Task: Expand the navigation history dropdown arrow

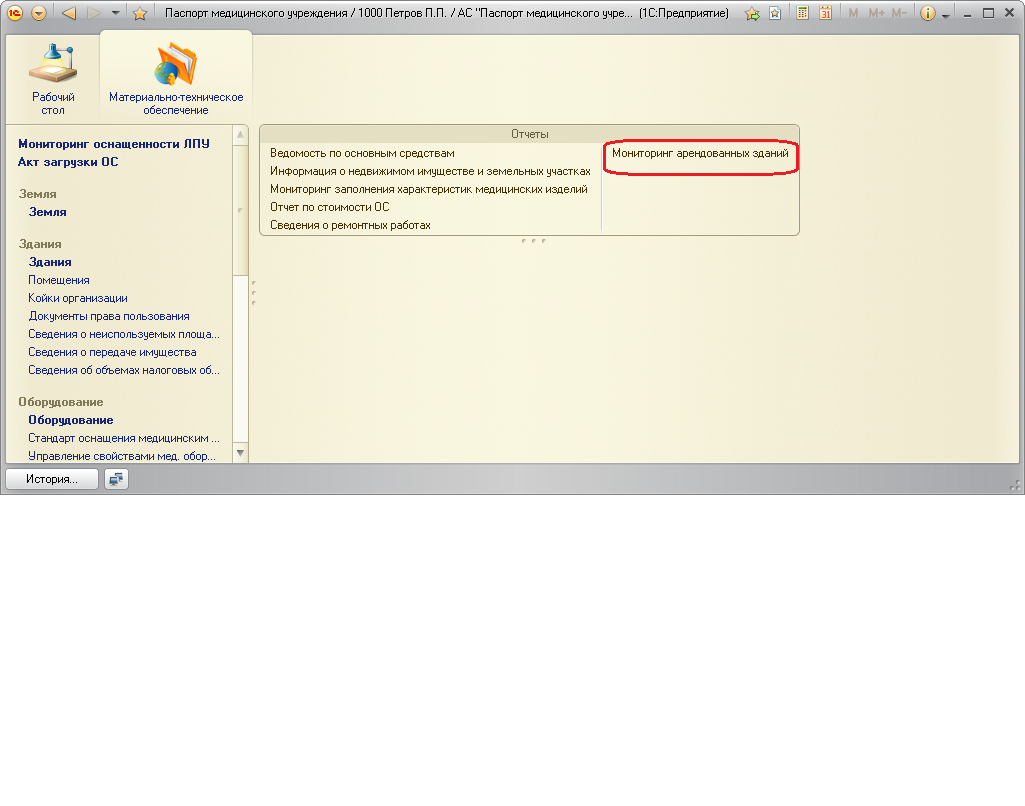Action: pyautogui.click(x=116, y=13)
